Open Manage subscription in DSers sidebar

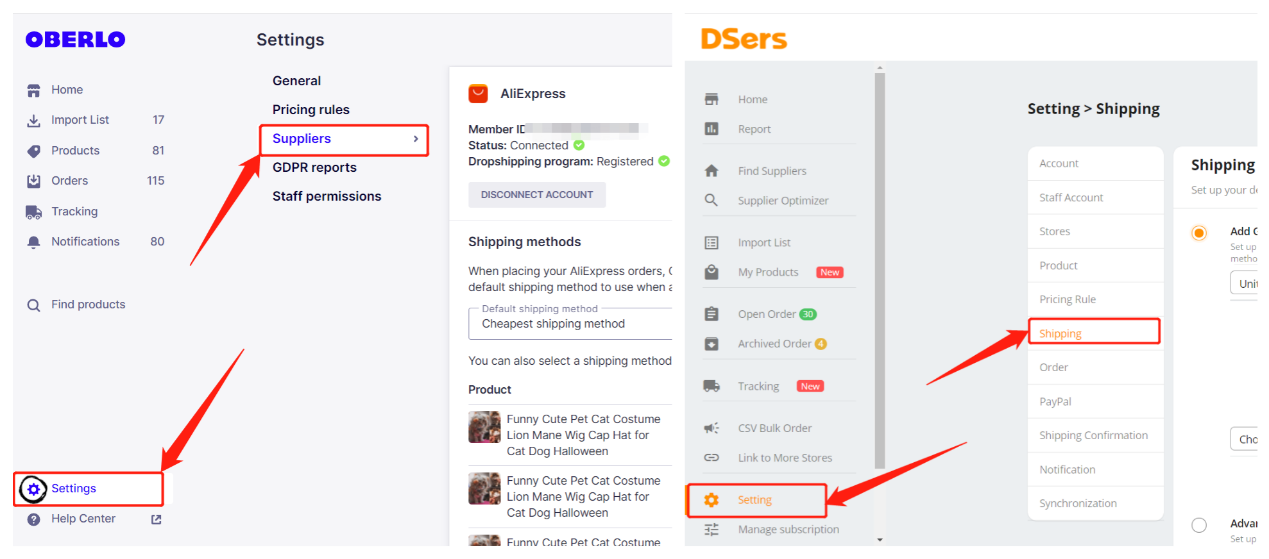(788, 530)
